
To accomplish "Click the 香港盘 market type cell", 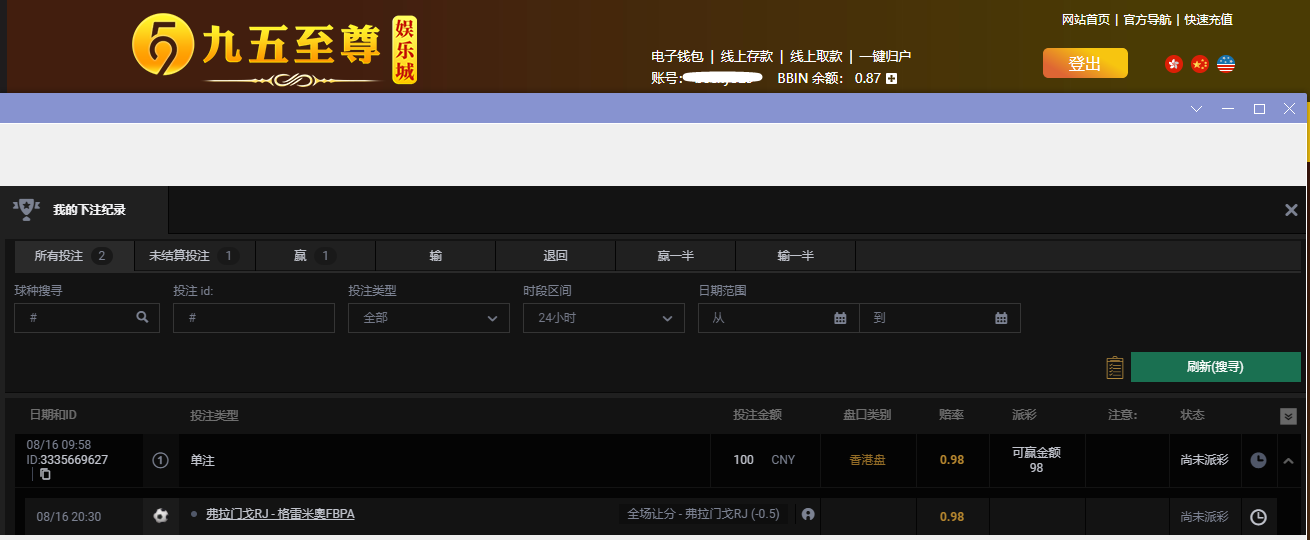I will [x=868, y=460].
